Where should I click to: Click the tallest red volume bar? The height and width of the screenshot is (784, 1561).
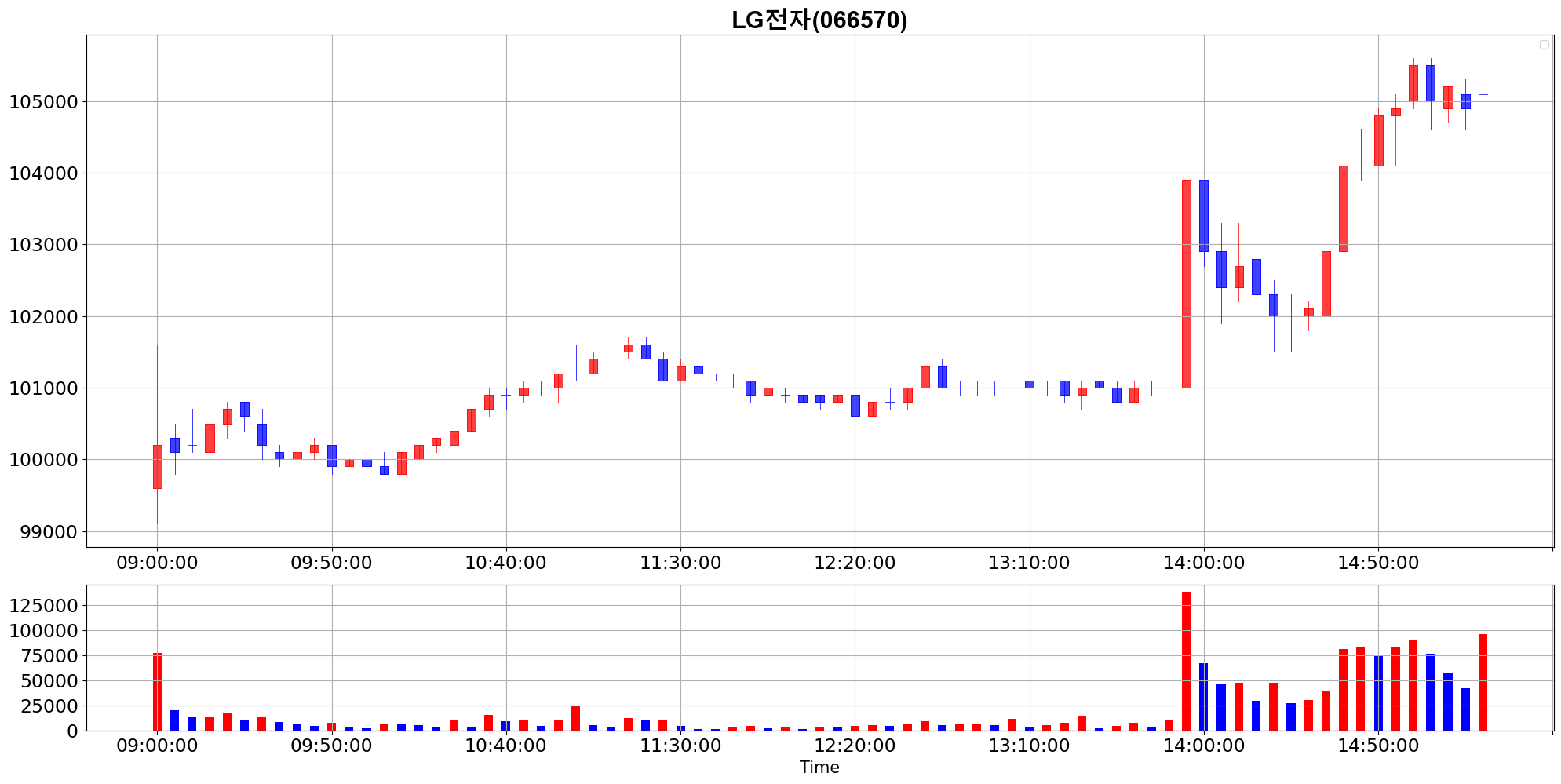pyautogui.click(x=1186, y=662)
